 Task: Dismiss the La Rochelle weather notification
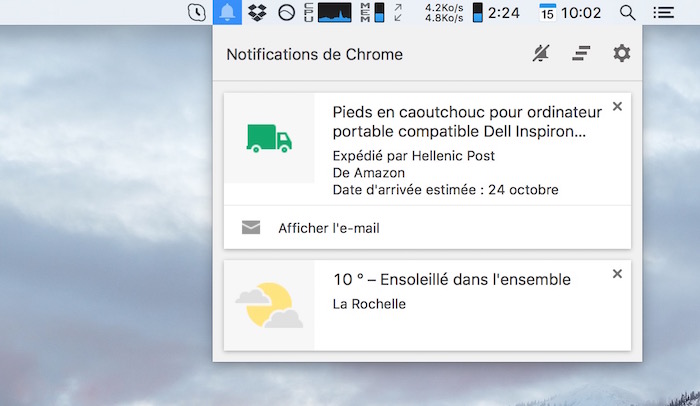point(617,273)
